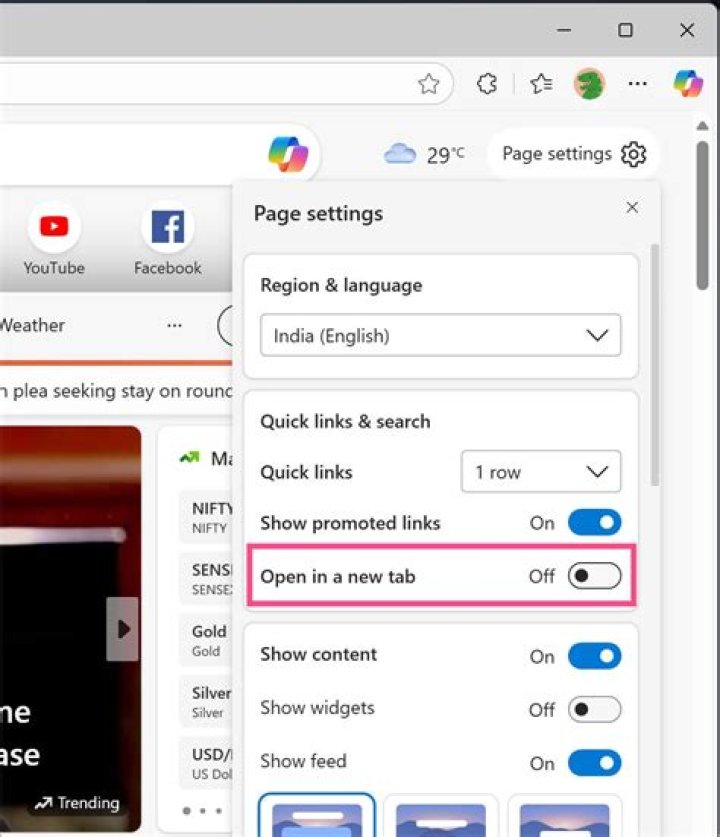Click the Page settings panel scrollbar
Viewport: 720px width, 837px height.
click(655, 365)
